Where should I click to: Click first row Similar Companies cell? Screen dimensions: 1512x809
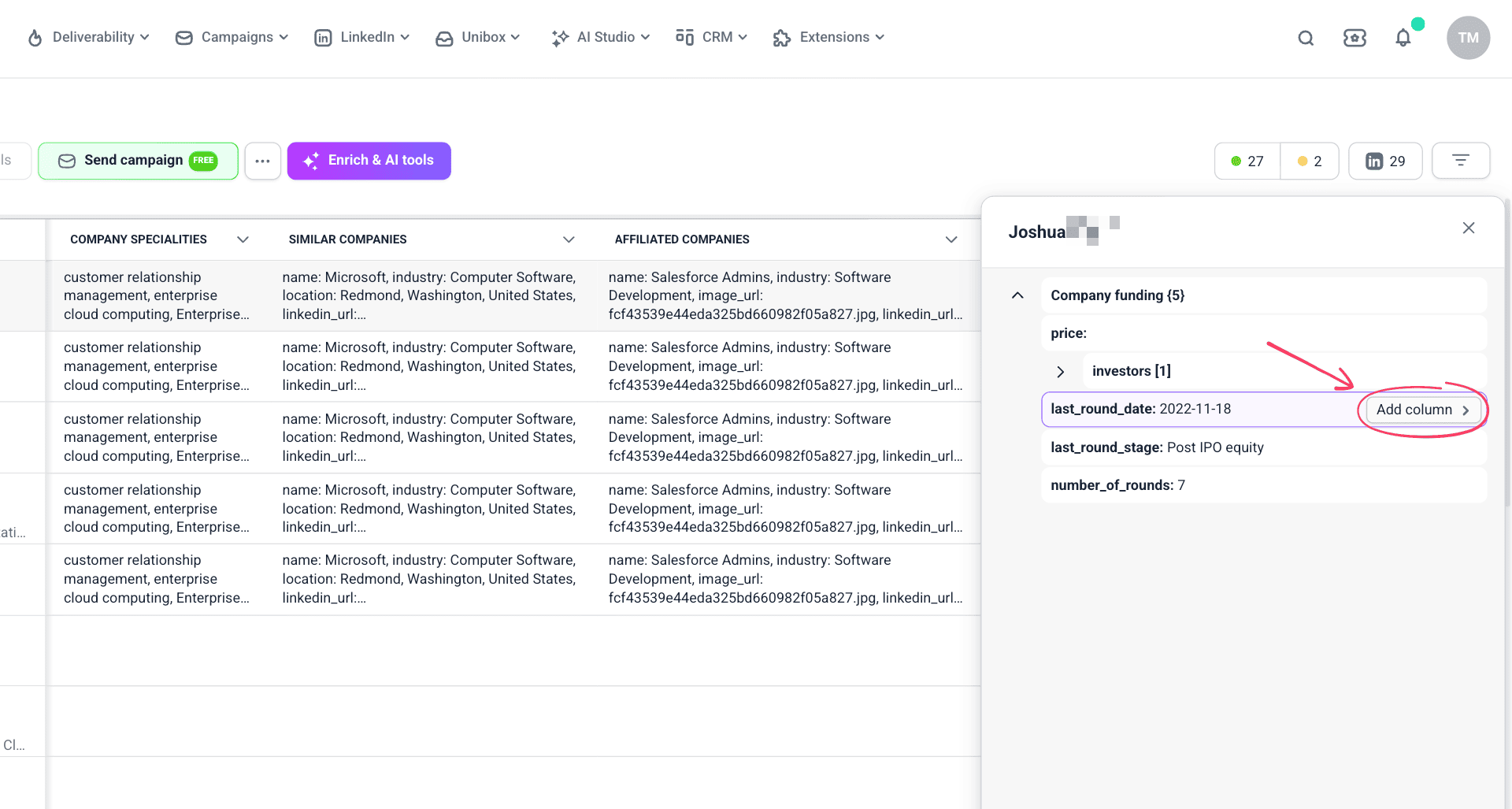coord(429,295)
